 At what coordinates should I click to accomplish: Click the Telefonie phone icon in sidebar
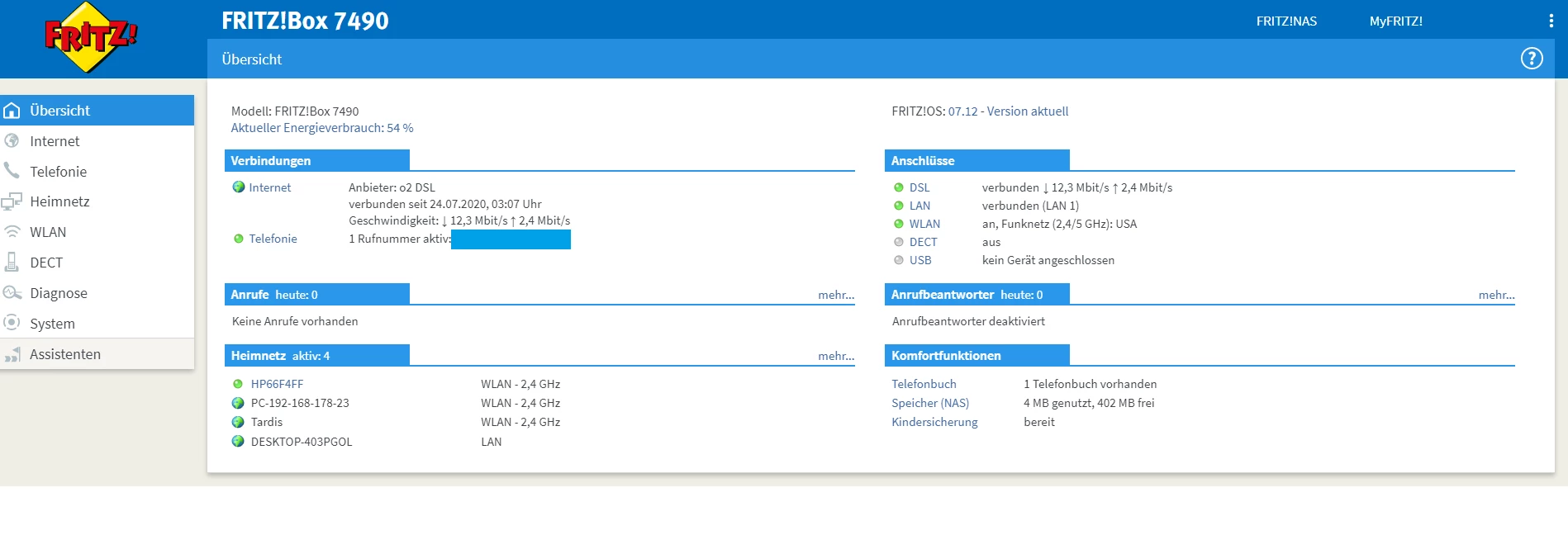pos(12,171)
